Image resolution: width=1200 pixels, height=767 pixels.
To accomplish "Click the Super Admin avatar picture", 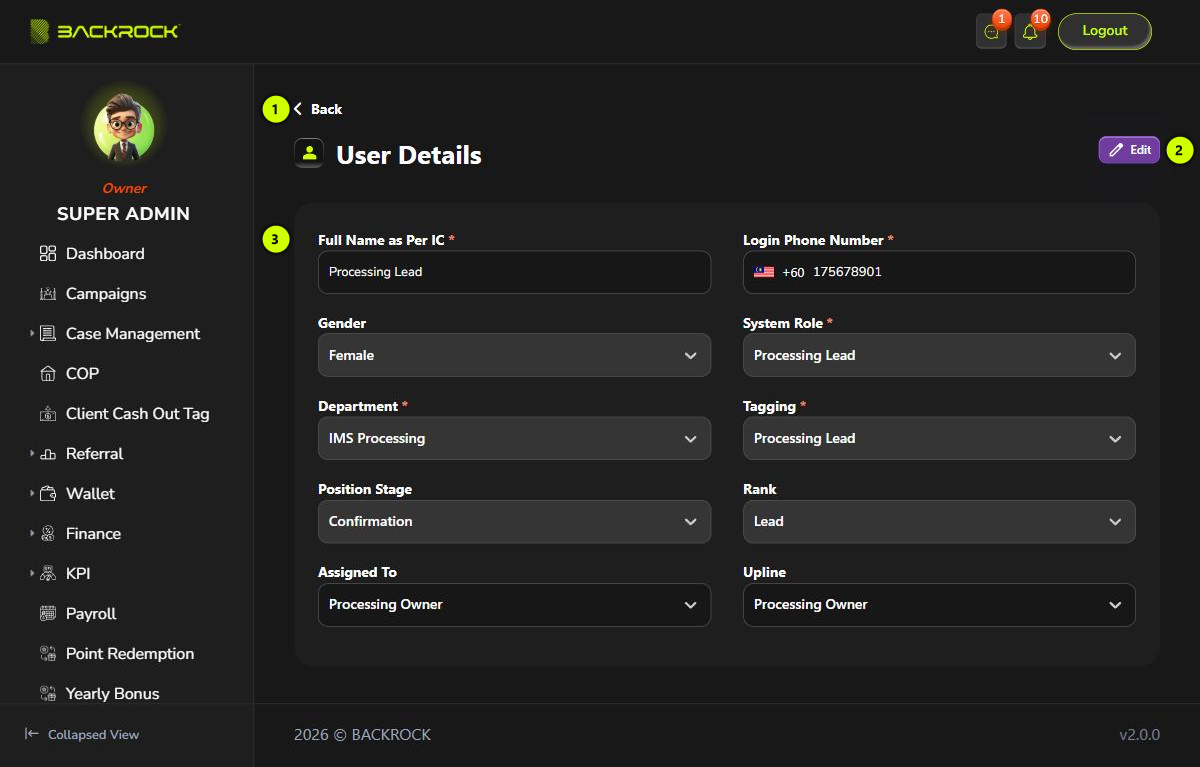I will tap(124, 131).
